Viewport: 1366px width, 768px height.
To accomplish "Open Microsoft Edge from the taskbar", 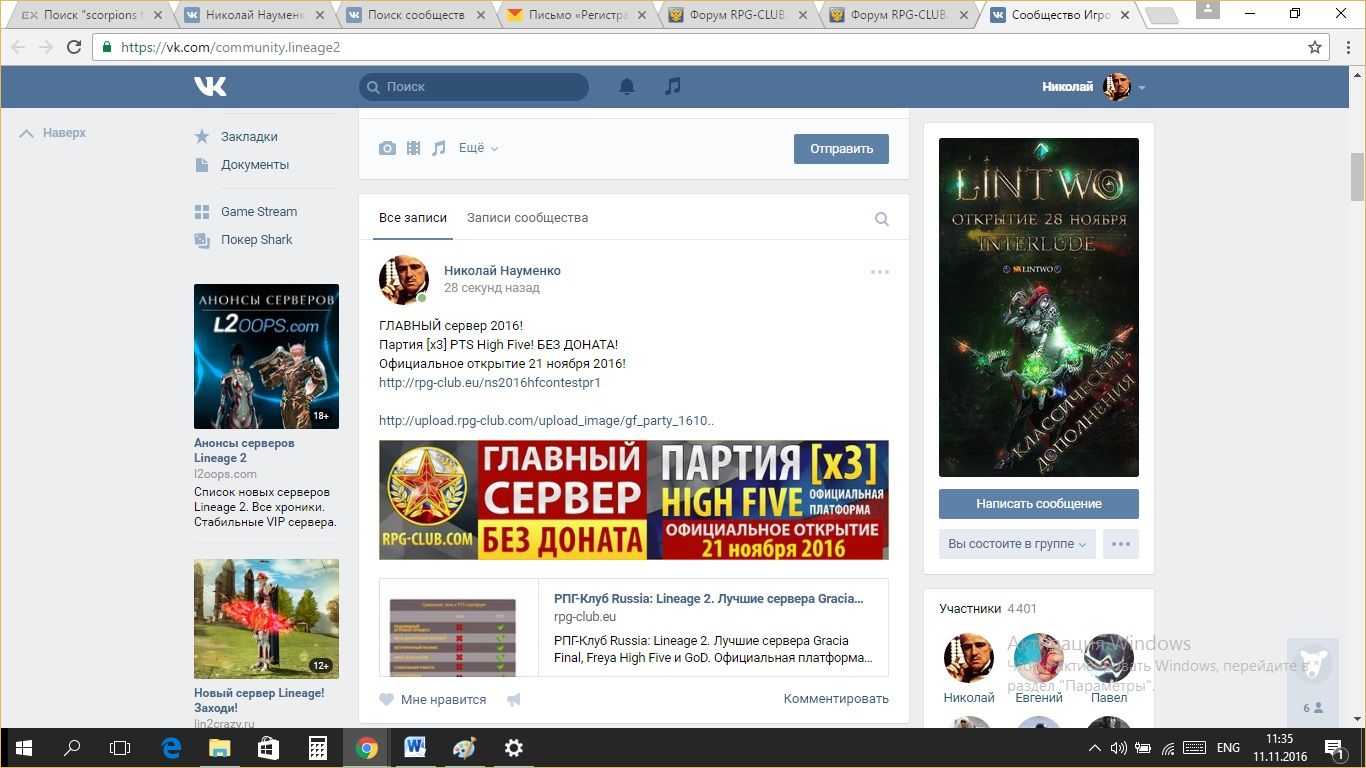I will pos(171,748).
